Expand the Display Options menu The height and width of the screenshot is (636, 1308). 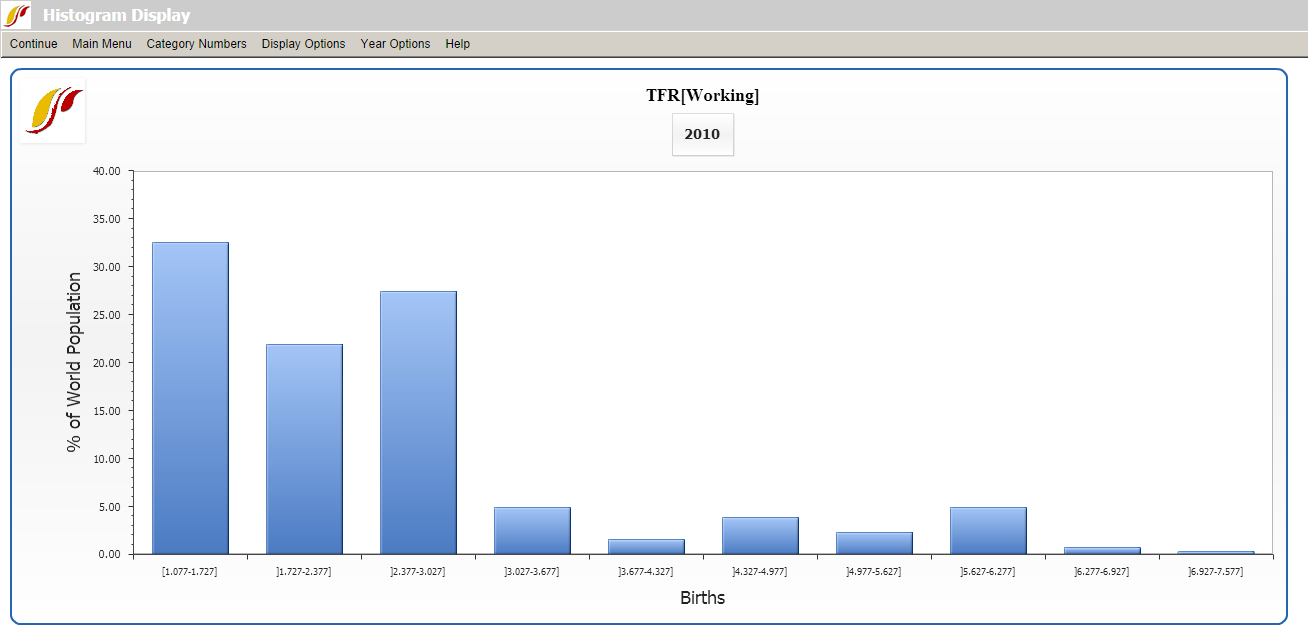tap(303, 44)
